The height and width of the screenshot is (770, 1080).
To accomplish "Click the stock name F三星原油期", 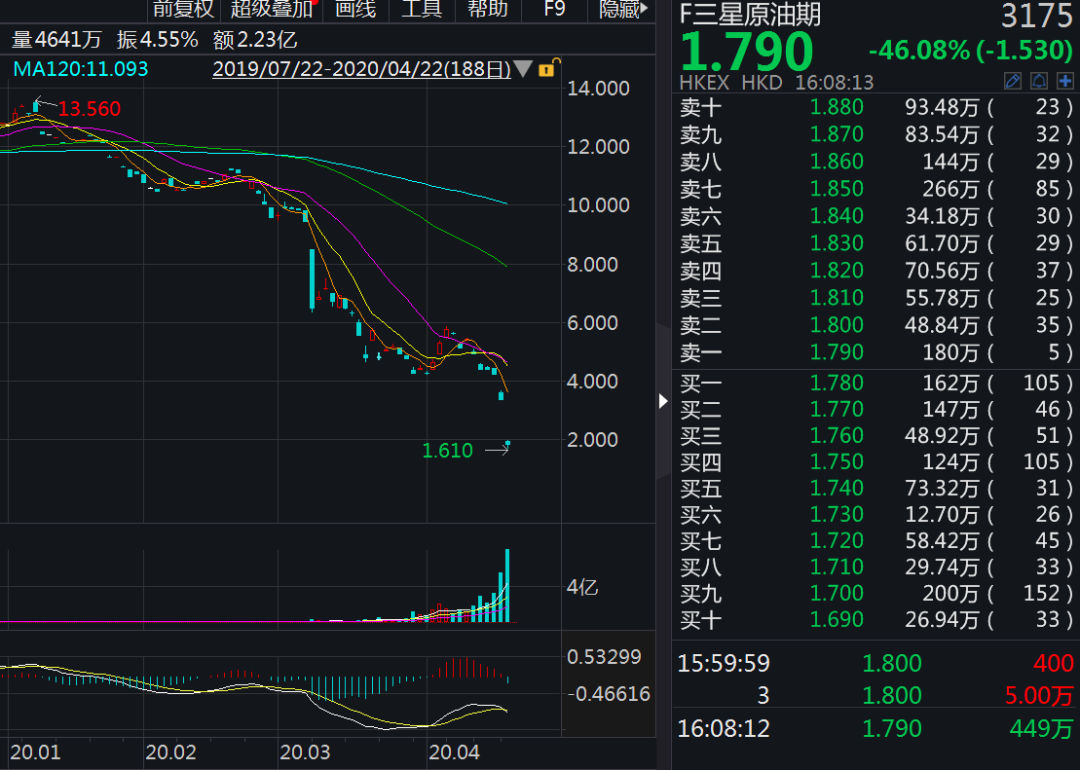I will [x=750, y=14].
